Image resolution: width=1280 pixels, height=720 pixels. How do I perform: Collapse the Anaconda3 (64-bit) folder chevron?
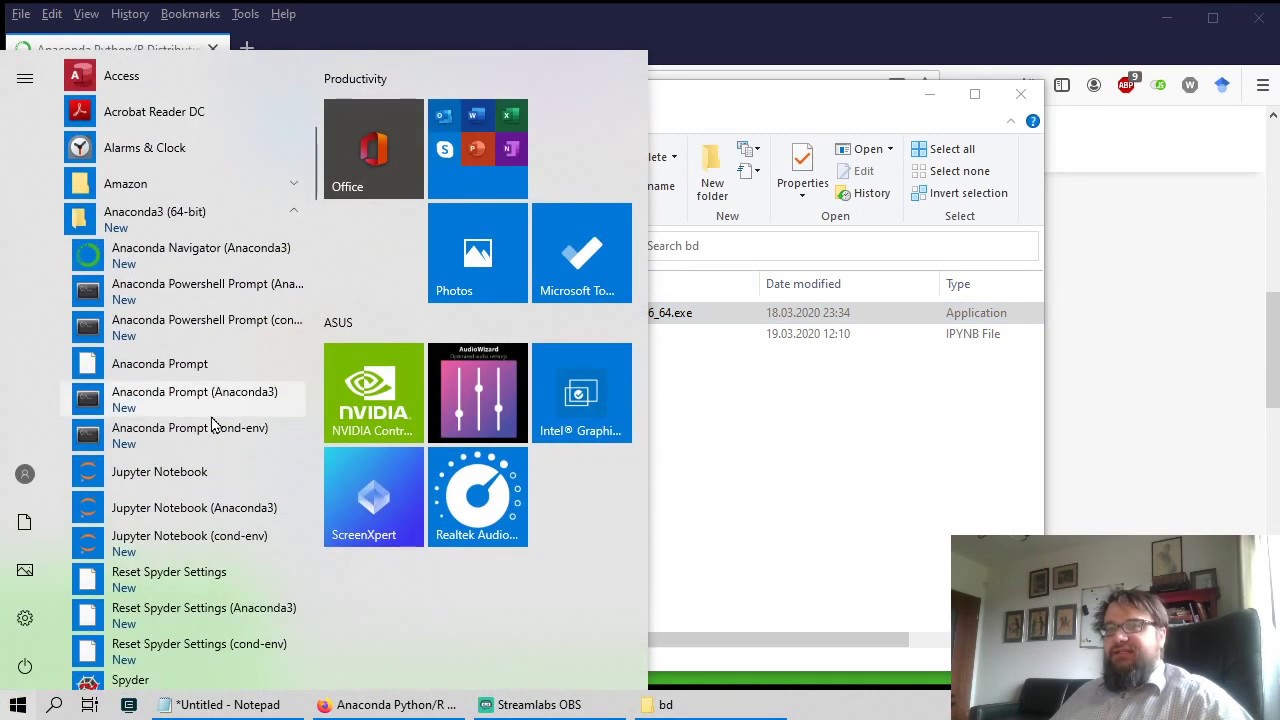pyautogui.click(x=294, y=211)
